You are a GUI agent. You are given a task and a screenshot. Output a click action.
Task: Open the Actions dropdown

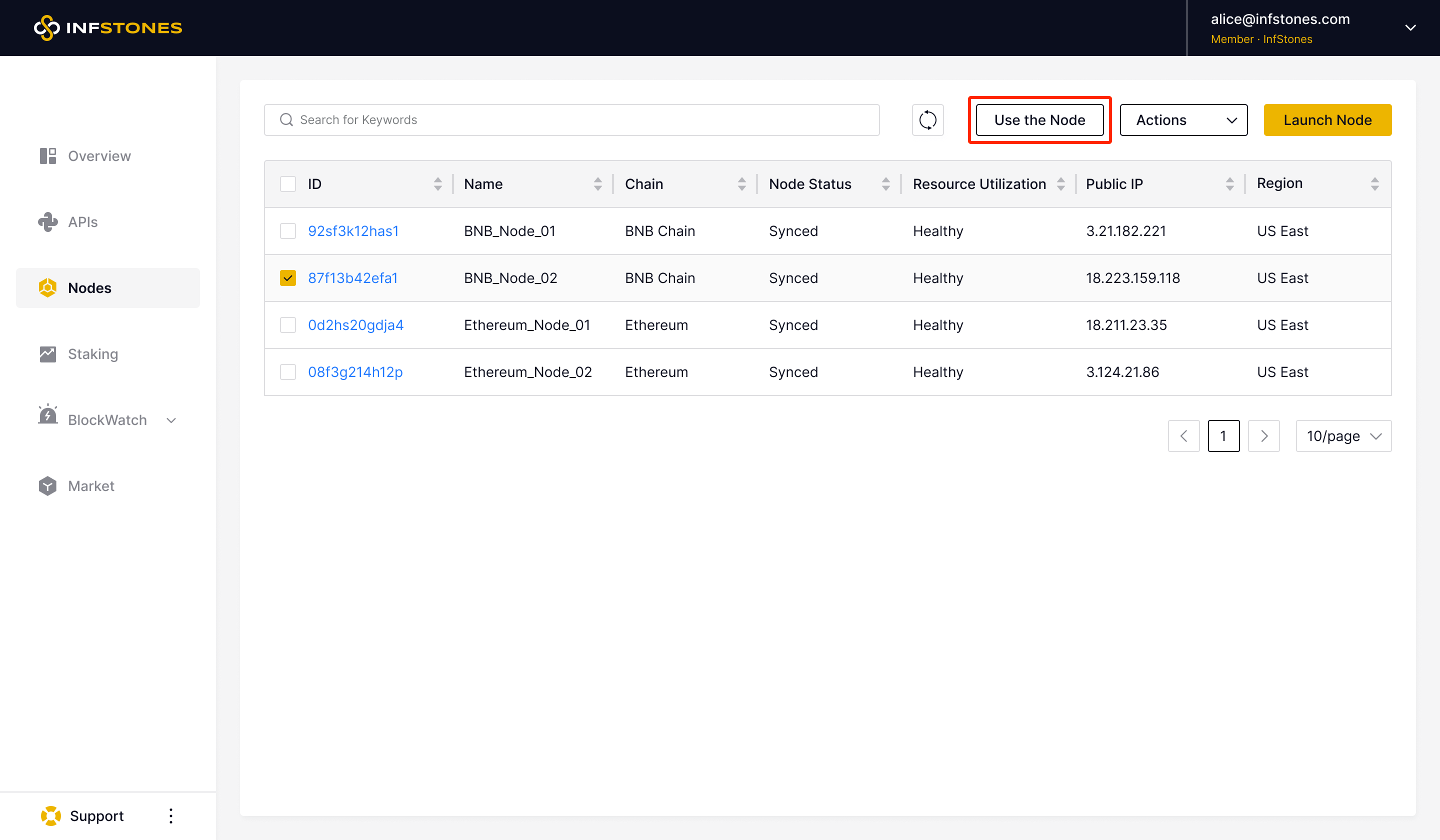click(x=1183, y=120)
